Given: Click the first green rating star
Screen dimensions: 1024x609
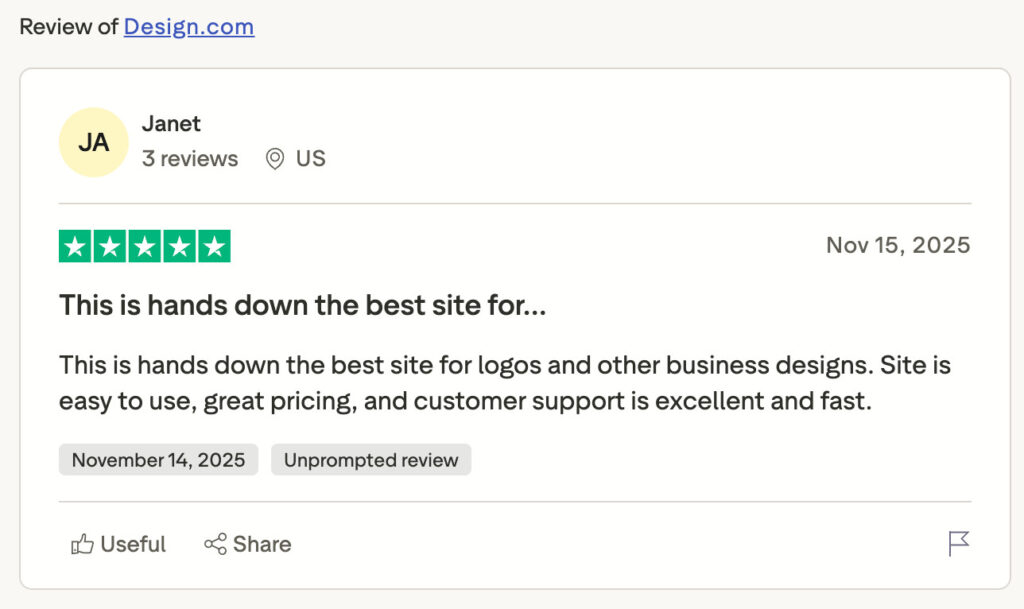Looking at the screenshot, I should (x=75, y=246).
